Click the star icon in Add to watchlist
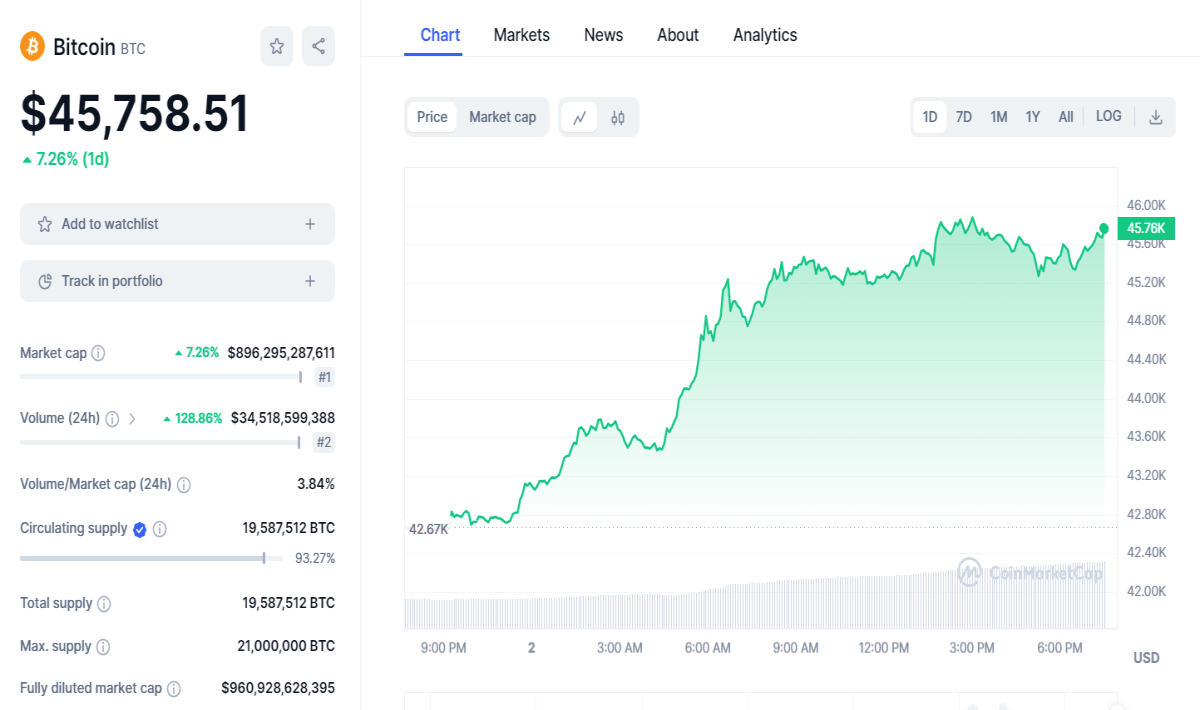The height and width of the screenshot is (710, 1200). coord(45,224)
